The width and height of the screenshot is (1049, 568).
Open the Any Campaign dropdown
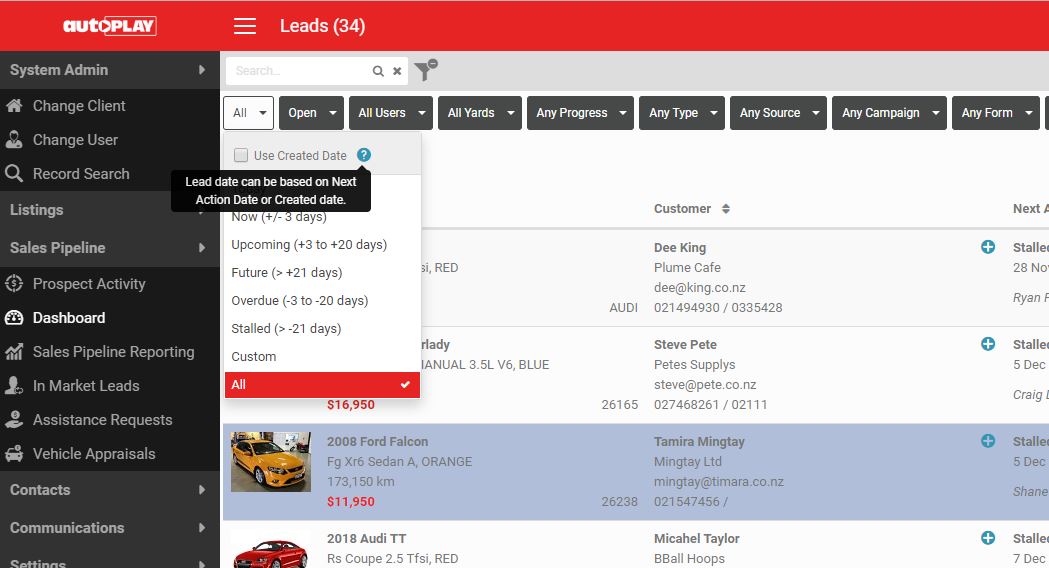[890, 113]
